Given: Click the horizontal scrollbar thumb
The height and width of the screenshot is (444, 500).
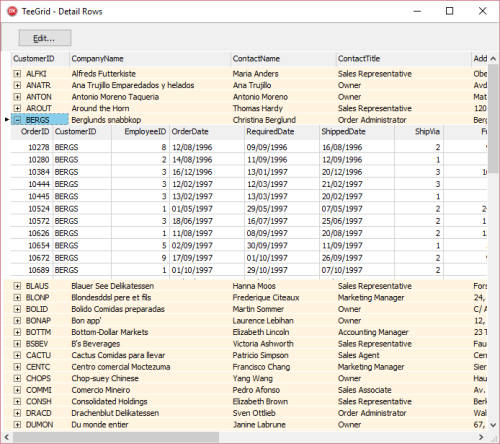Looking at the screenshot, I should tap(115, 437).
